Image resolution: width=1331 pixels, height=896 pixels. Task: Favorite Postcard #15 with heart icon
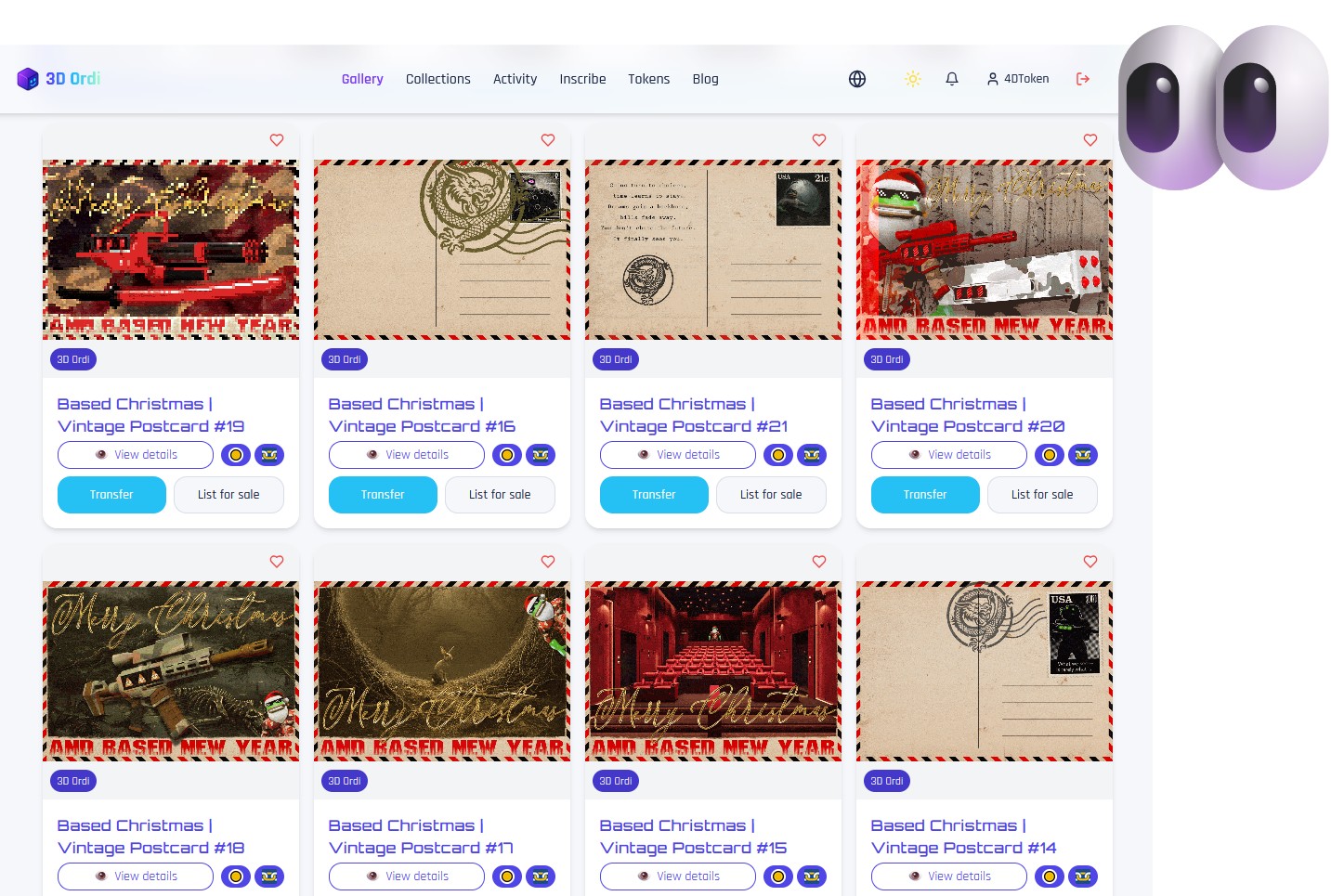point(819,562)
